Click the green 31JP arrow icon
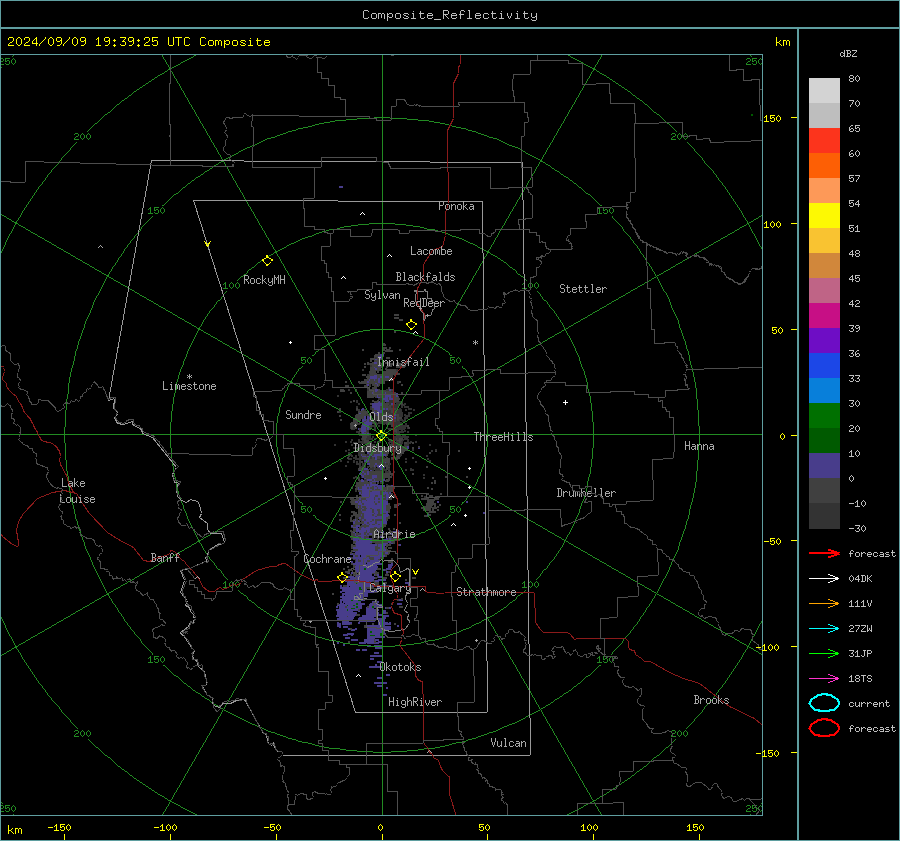 [824, 653]
